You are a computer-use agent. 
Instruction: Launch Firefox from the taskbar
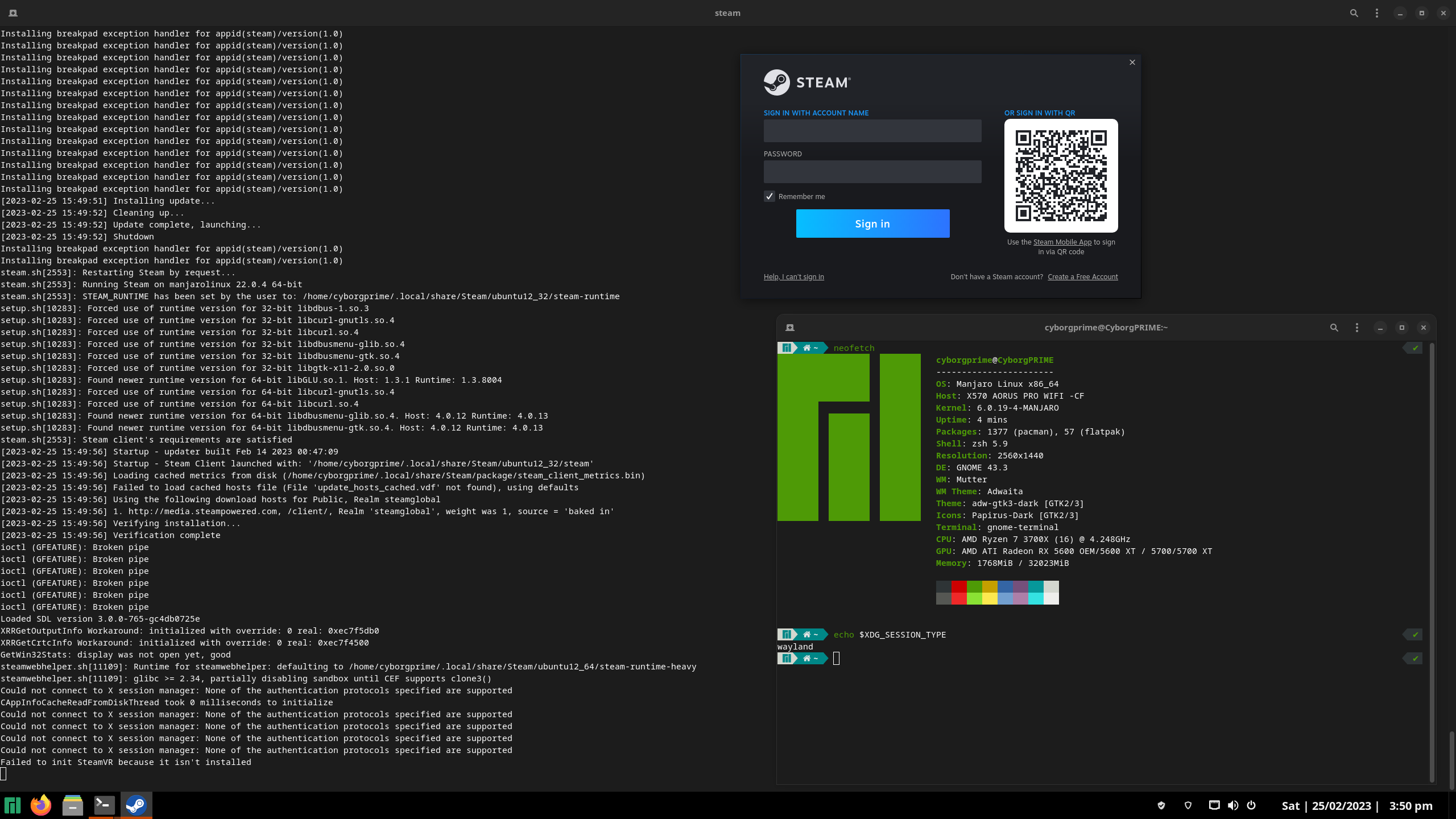click(x=41, y=805)
